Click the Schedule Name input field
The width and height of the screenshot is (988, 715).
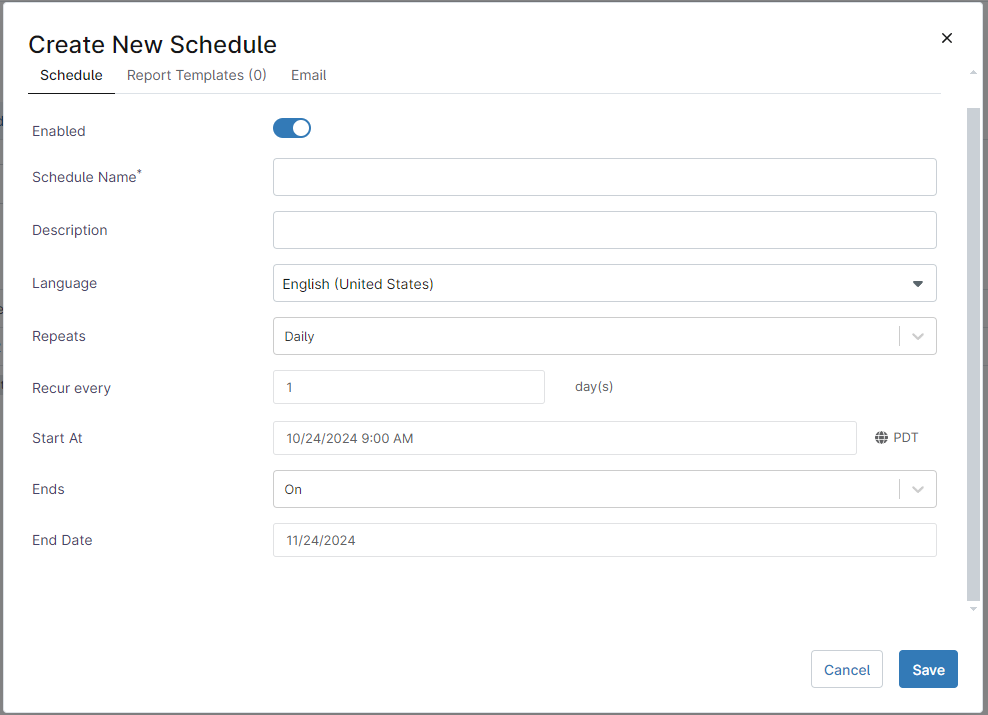pyautogui.click(x=604, y=177)
